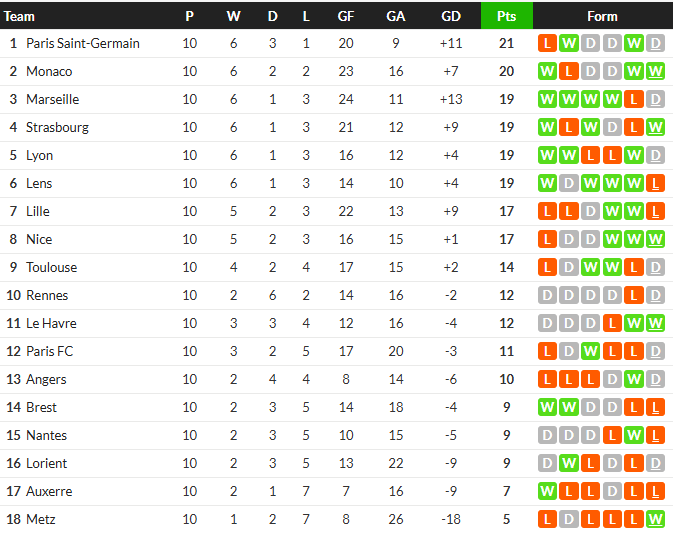Viewport: 674px width, 536px height.
Task: Open the Marseille team link
Action: coord(52,99)
